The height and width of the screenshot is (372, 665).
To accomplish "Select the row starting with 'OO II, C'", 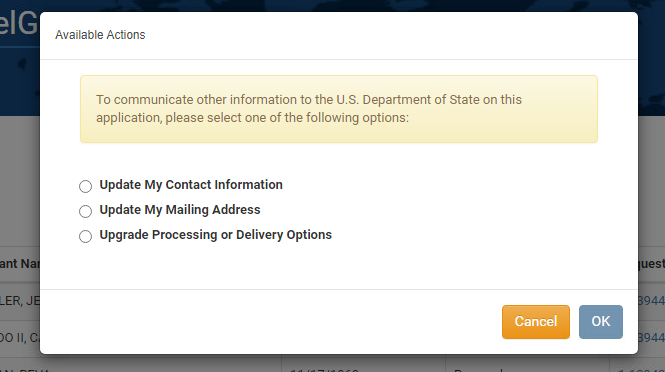I will pos(20,338).
